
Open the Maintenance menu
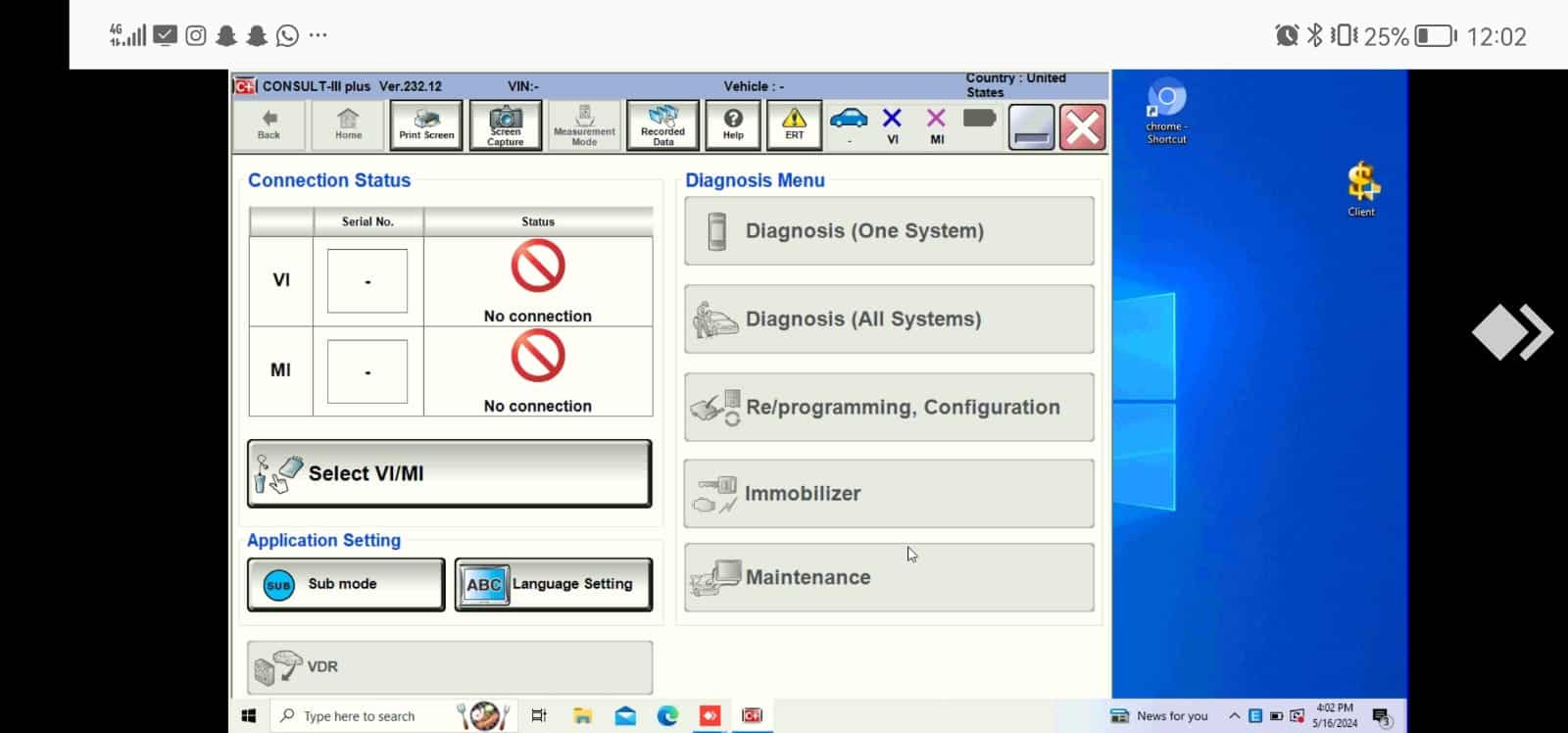[889, 578]
